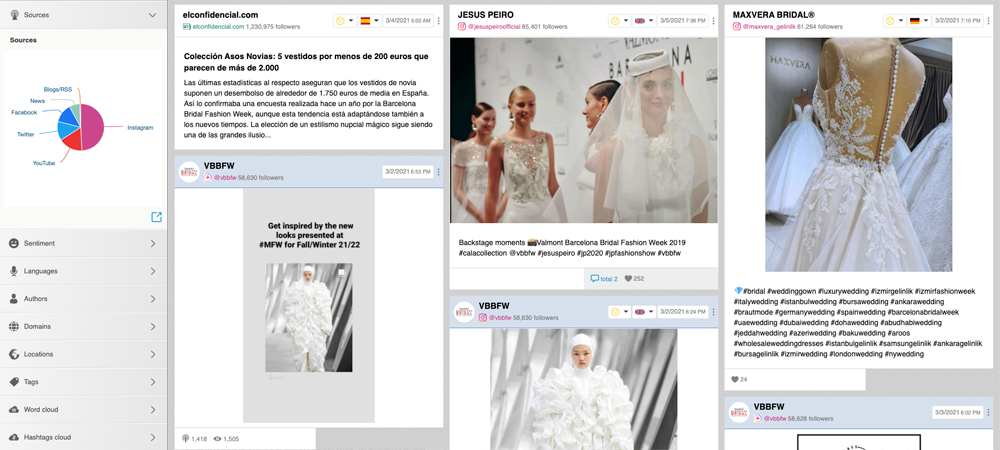Click the Authors person icon

point(13,298)
